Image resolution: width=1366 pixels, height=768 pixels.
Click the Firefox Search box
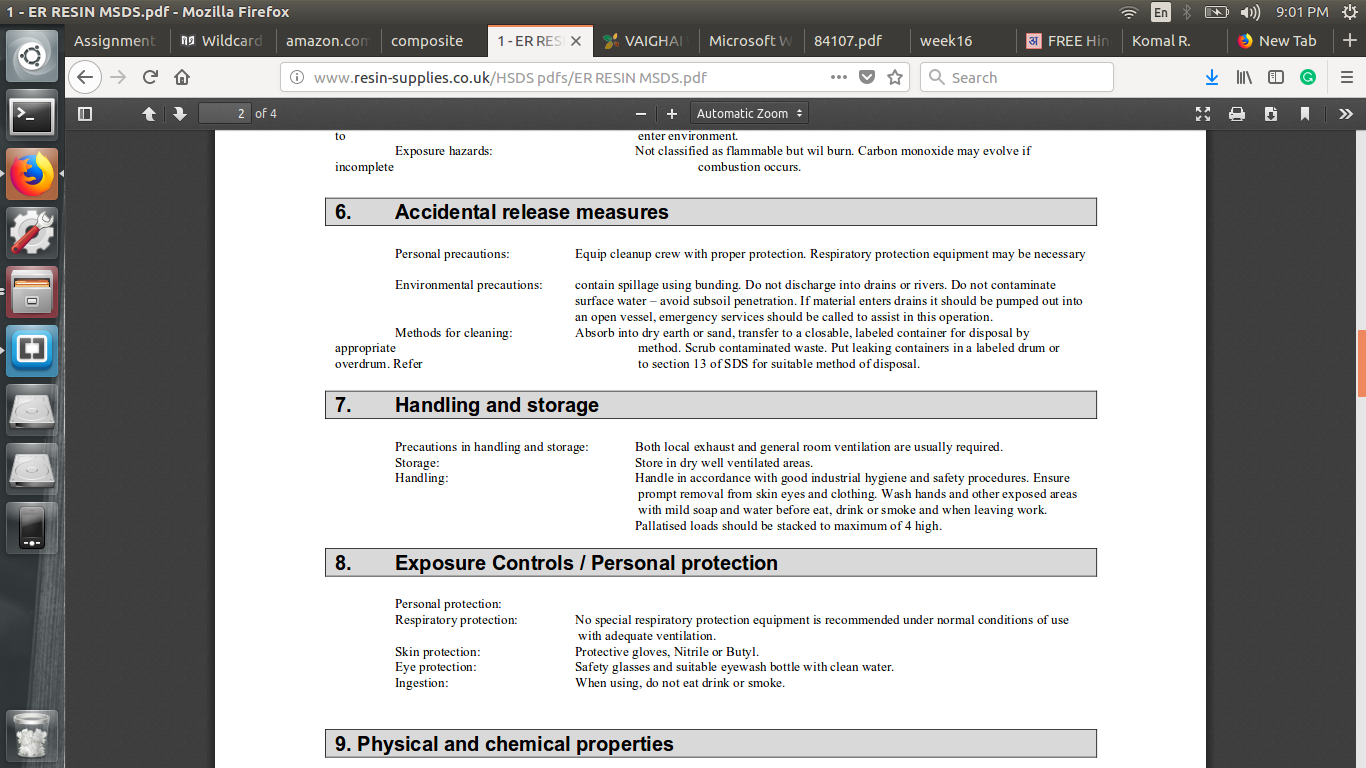(1017, 77)
